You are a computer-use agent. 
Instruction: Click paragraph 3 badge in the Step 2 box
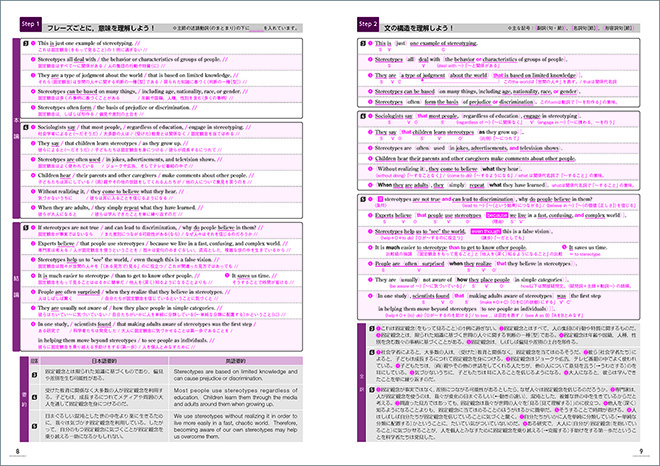(x=363, y=43)
